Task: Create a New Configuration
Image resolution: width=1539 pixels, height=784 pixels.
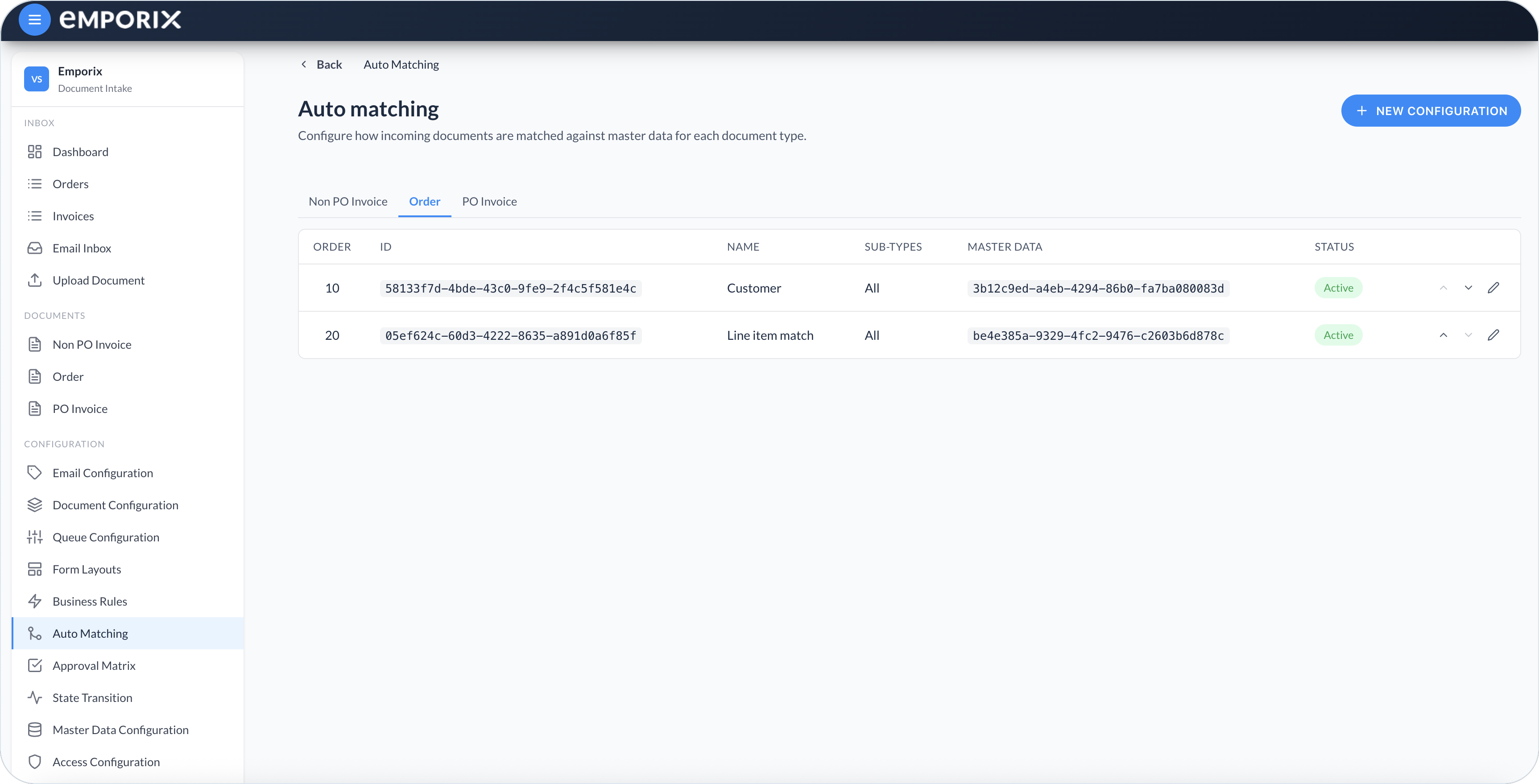Action: [1430, 111]
